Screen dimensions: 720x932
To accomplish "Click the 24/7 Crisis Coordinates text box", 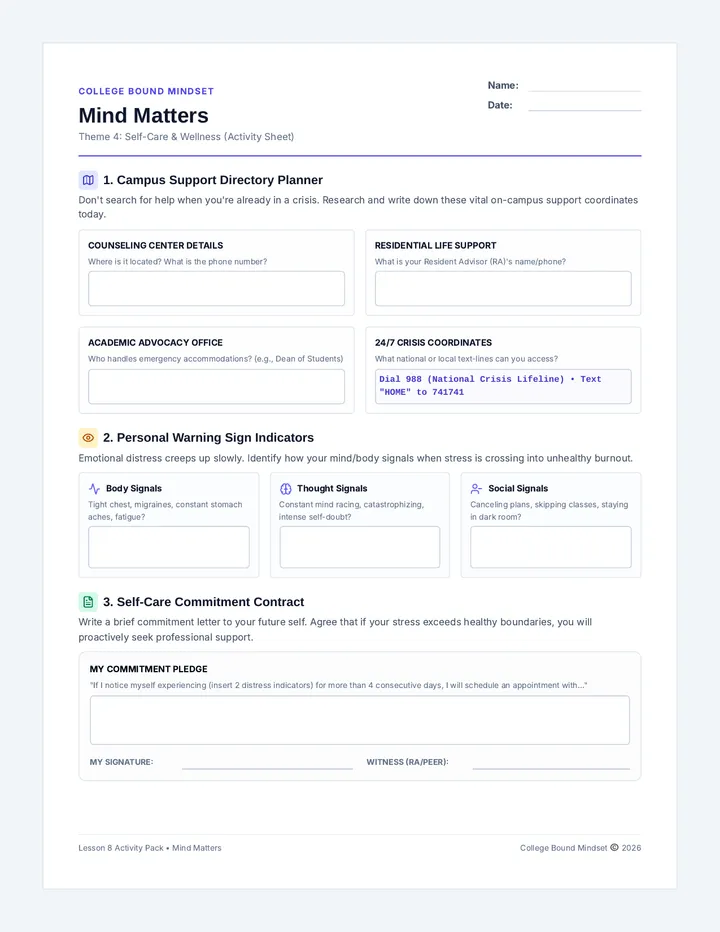I will (x=503, y=386).
